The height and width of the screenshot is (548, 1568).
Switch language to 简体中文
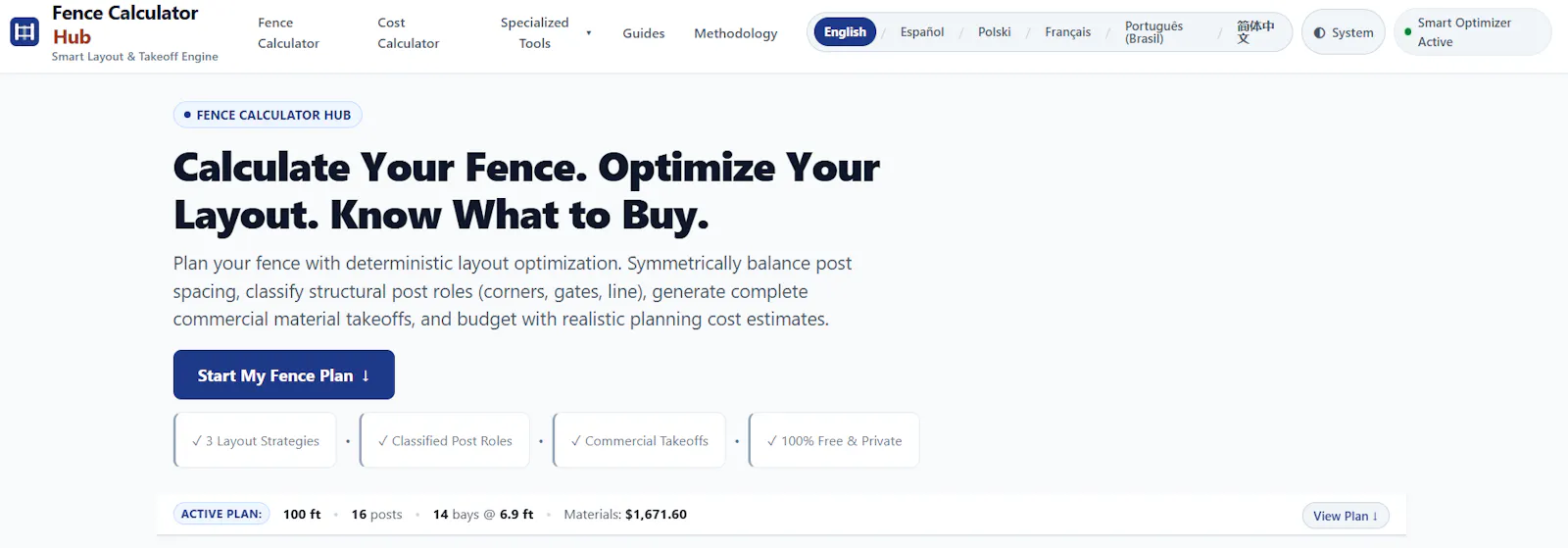coord(1255,32)
